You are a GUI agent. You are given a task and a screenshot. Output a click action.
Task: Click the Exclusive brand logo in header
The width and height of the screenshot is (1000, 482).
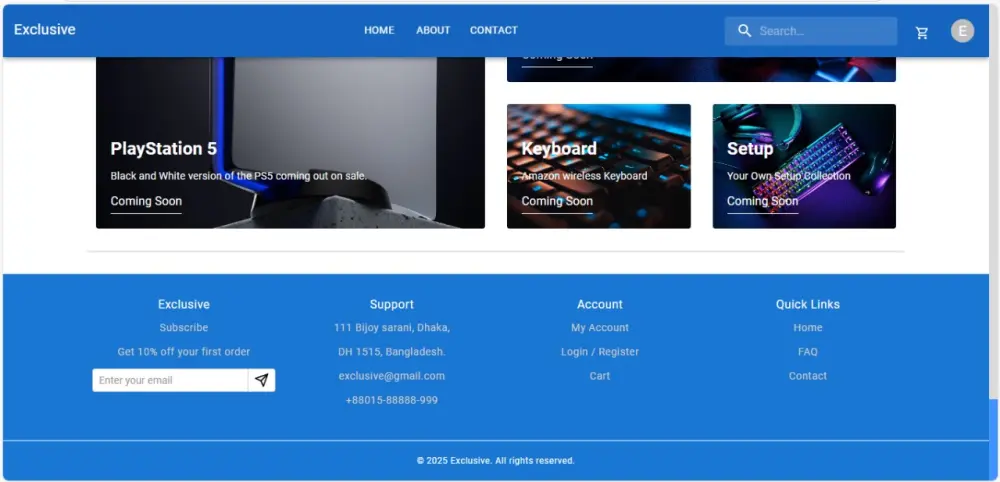pos(45,29)
